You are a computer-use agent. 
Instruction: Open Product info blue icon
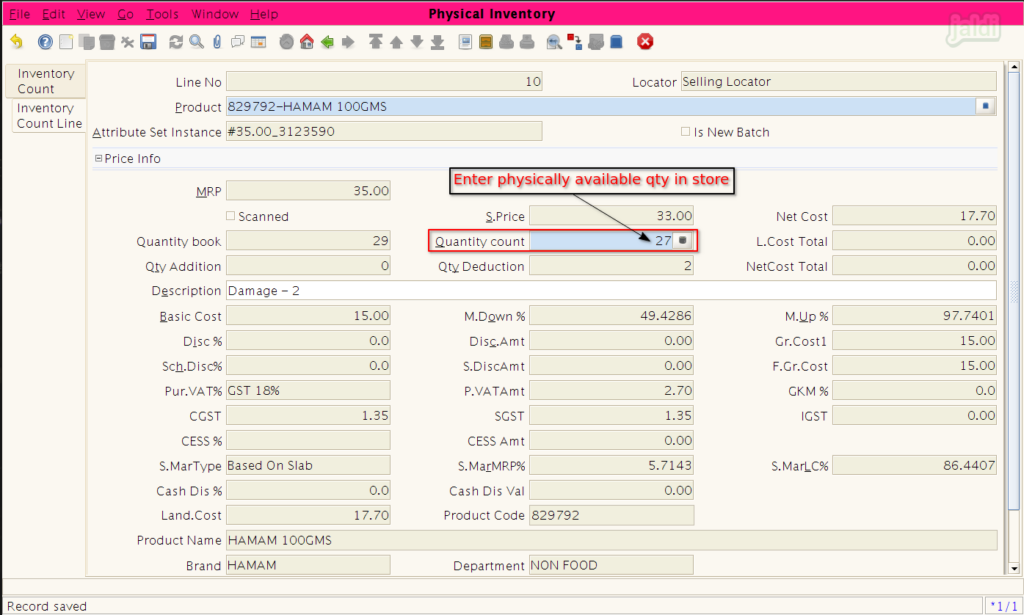(616, 42)
